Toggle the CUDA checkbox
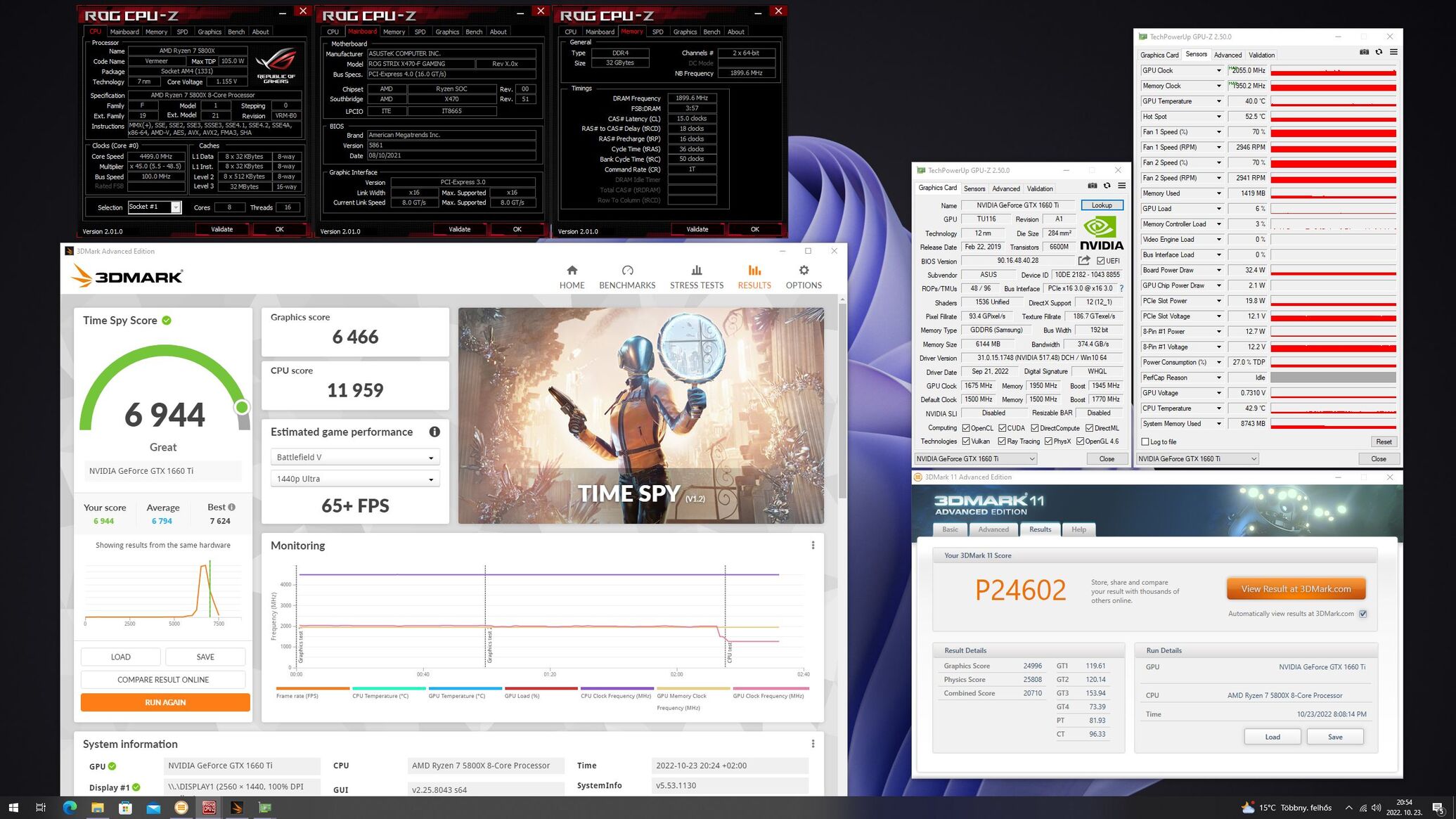This screenshot has width=1456, height=819. (x=1002, y=428)
